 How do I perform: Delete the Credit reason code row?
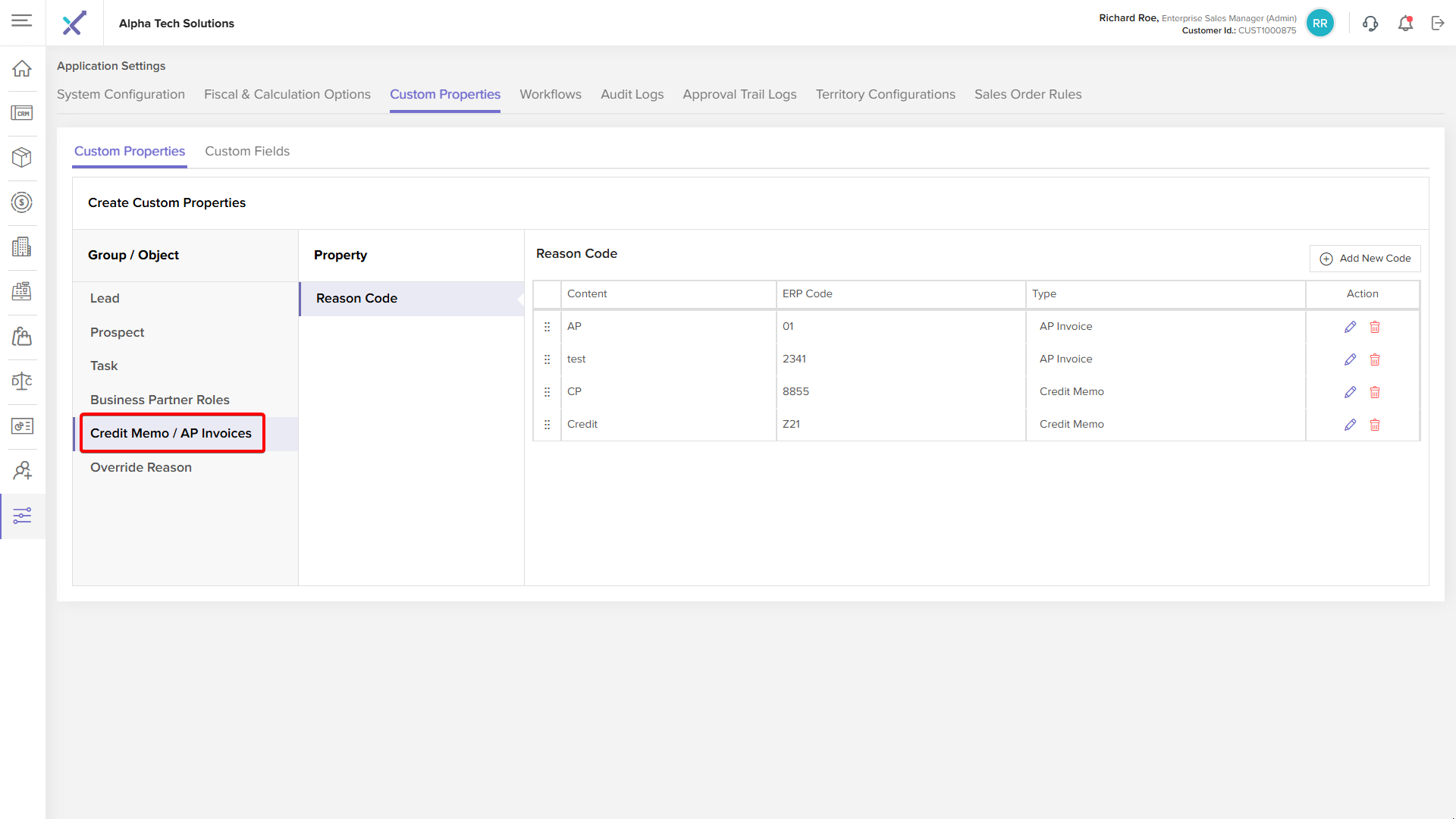click(x=1375, y=425)
